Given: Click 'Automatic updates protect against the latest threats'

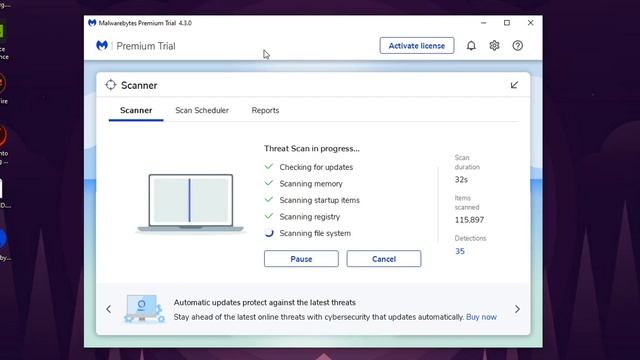Looking at the screenshot, I should (264, 302).
